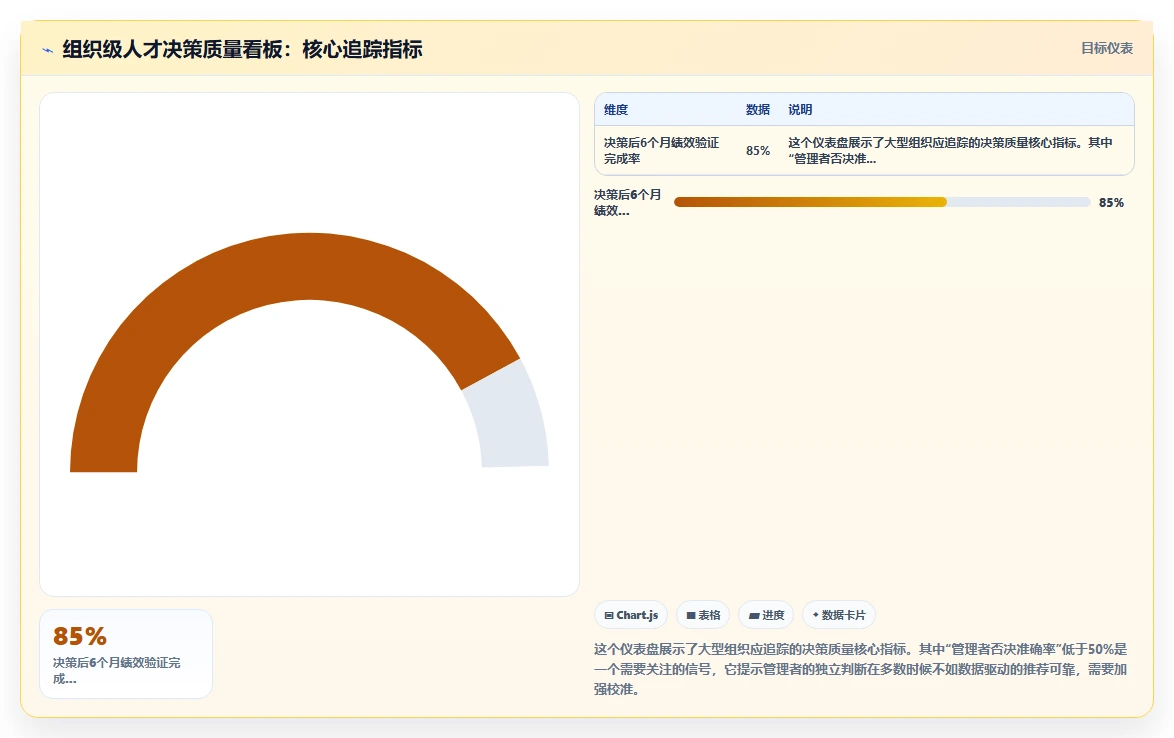Click the 进度 chip icon

[754, 615]
